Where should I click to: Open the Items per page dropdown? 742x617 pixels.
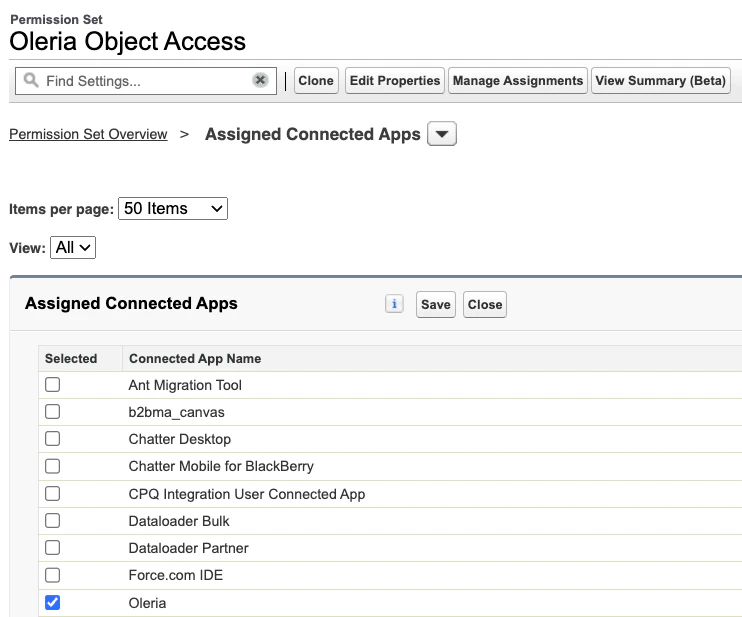click(173, 209)
